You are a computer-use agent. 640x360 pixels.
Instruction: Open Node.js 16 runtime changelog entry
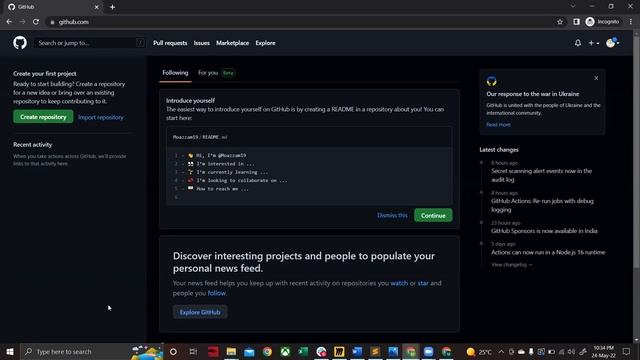tap(548, 252)
